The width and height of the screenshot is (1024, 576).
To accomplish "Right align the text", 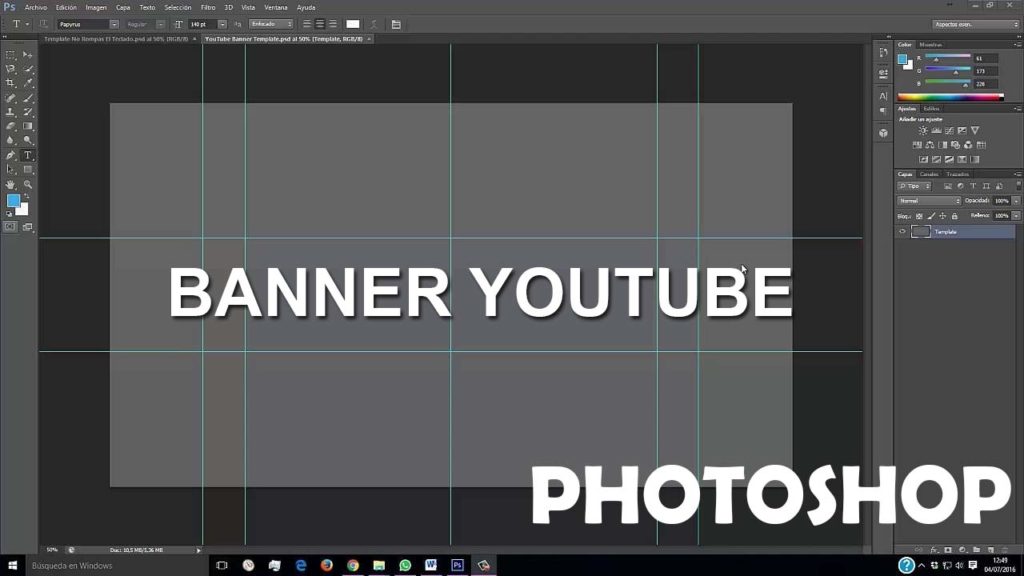I will click(x=333, y=24).
